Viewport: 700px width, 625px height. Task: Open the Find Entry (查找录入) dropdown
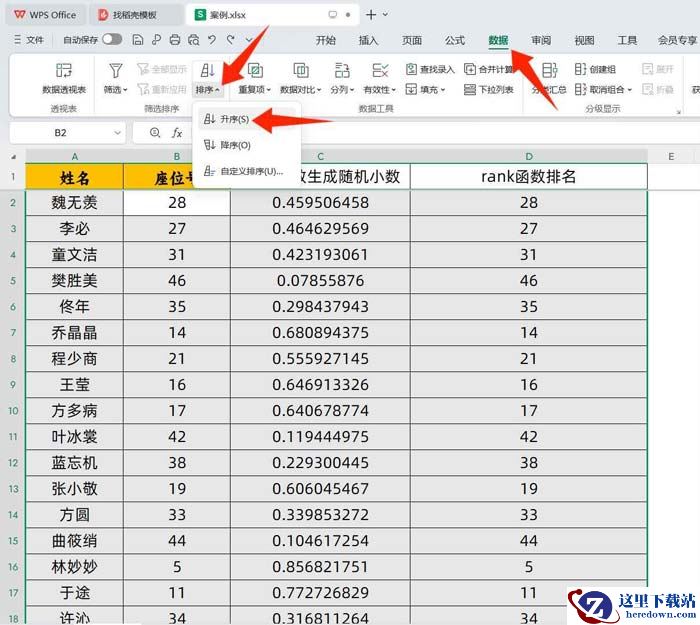pyautogui.click(x=430, y=70)
